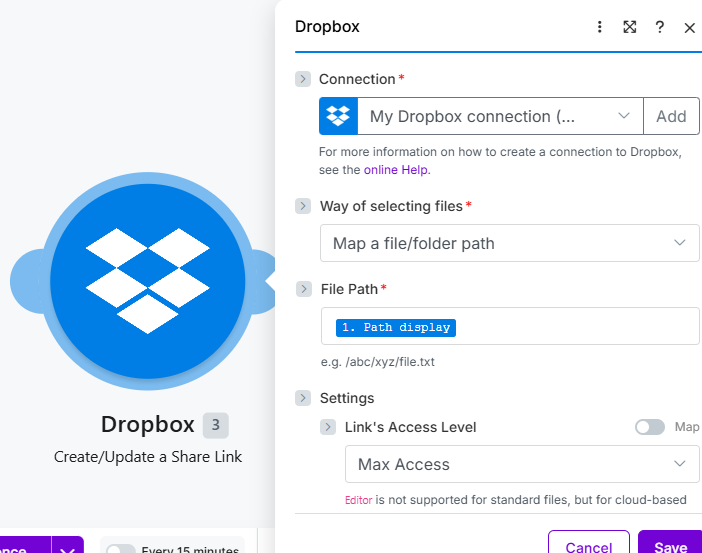This screenshot has height=553, width=702.
Task: Open the Max Access dropdown
Action: pos(522,464)
